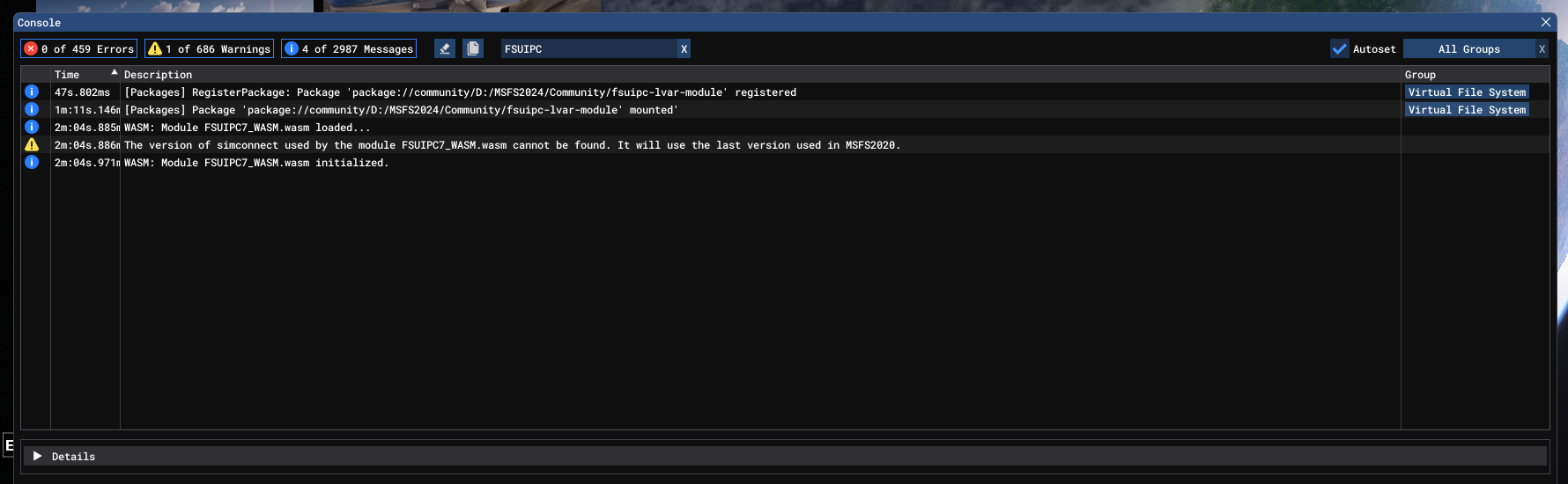Toggle the Errors filter

[79, 49]
